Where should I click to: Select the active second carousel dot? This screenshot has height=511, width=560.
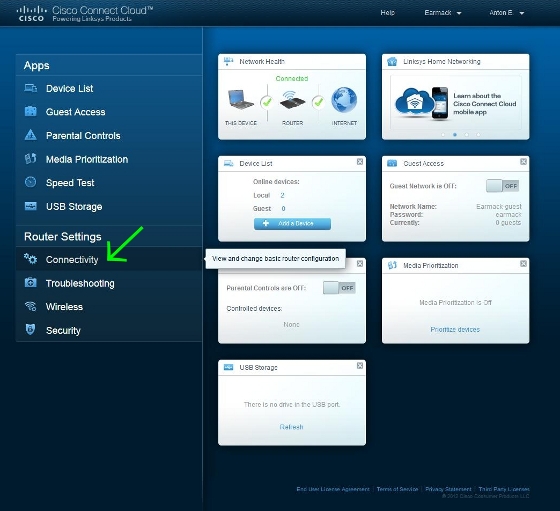click(x=455, y=135)
